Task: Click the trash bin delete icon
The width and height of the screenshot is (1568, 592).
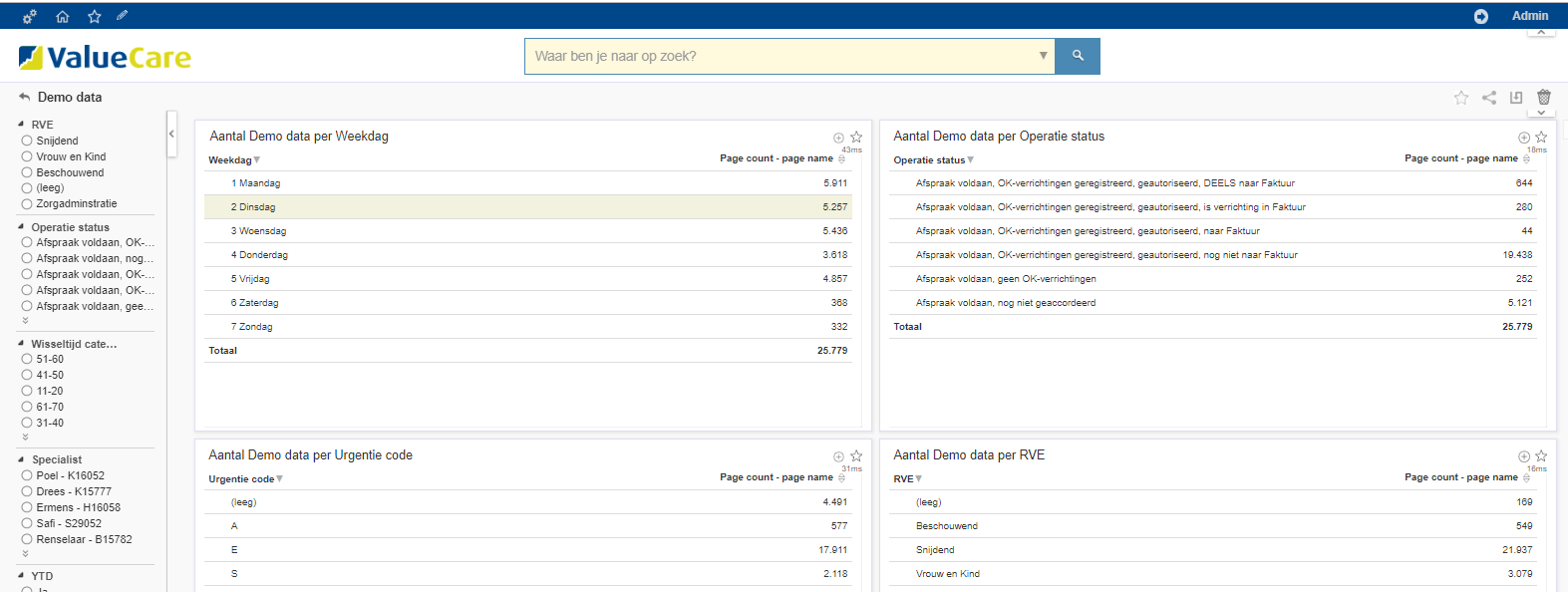Action: tap(1543, 98)
